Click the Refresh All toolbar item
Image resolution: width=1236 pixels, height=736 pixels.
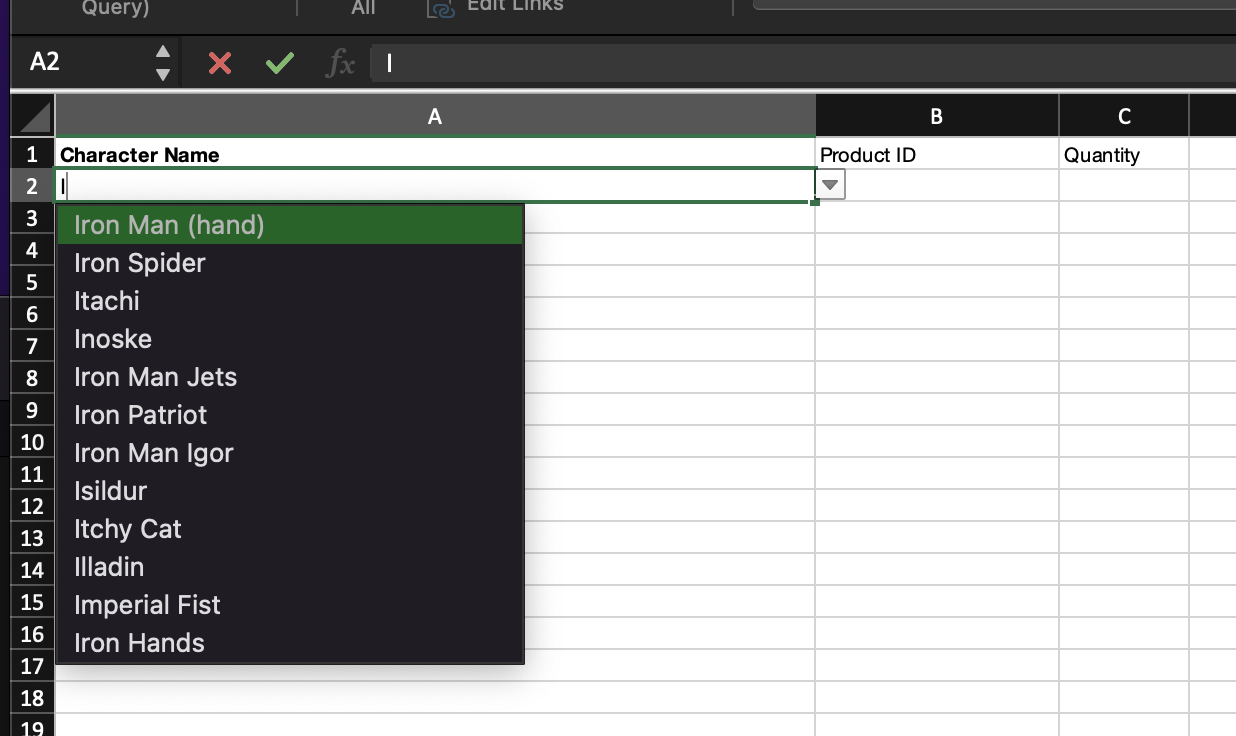(x=362, y=8)
